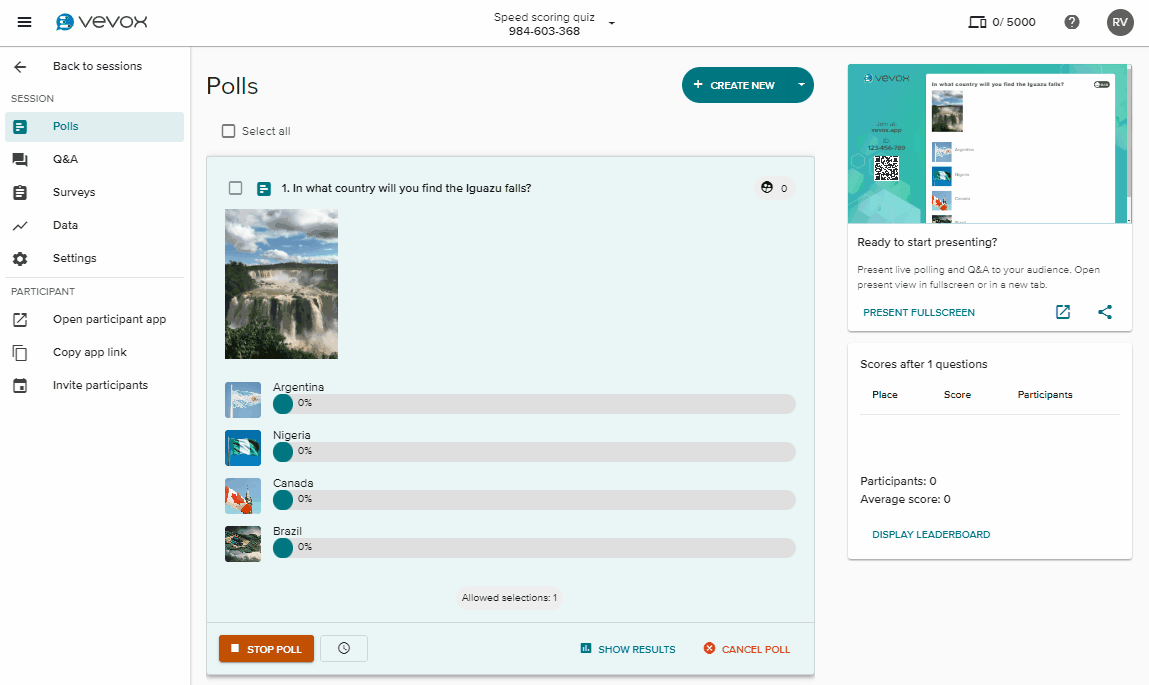Click the poll timer clock icon button
1149x685 pixels.
click(x=344, y=648)
